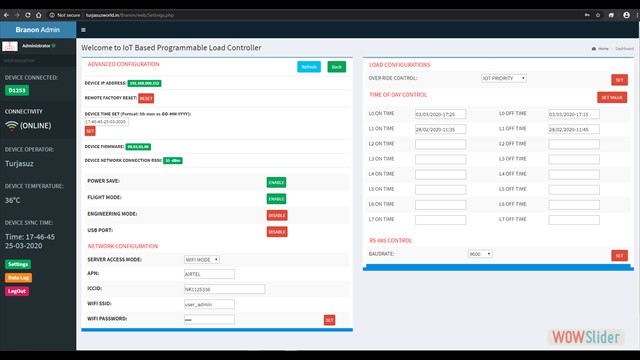Click the device IP address badge
The height and width of the screenshot is (360, 640).
(144, 83)
